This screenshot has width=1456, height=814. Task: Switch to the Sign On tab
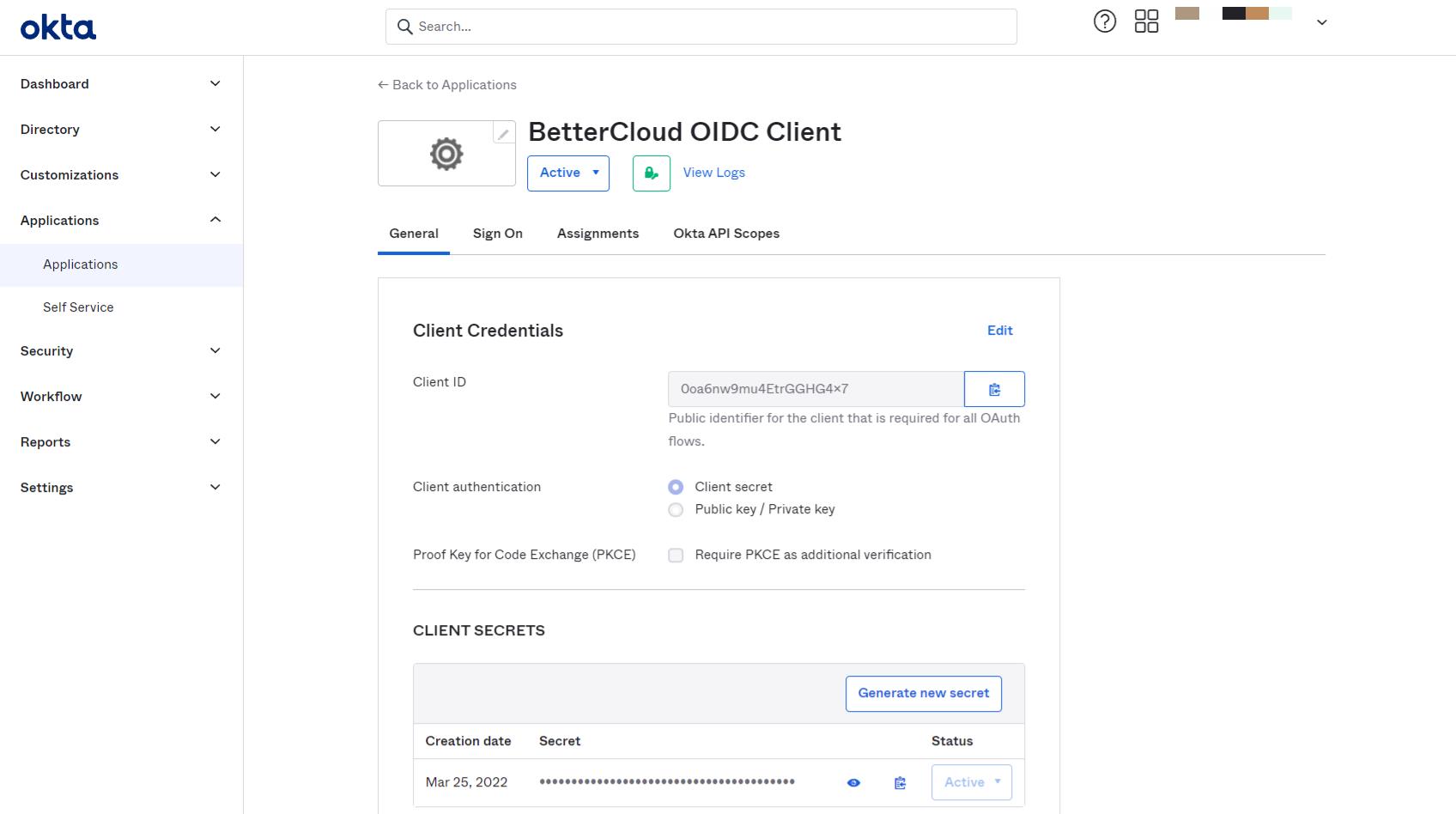pyautogui.click(x=497, y=233)
